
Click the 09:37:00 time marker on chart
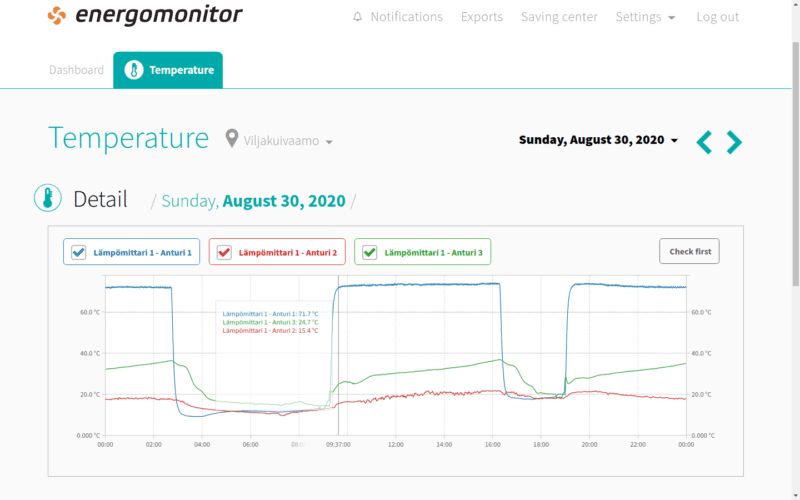pos(338,444)
